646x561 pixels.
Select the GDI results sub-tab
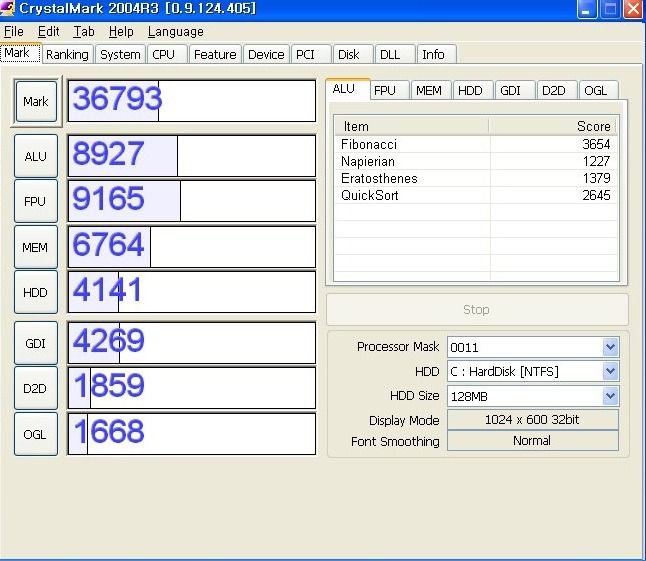click(515, 90)
